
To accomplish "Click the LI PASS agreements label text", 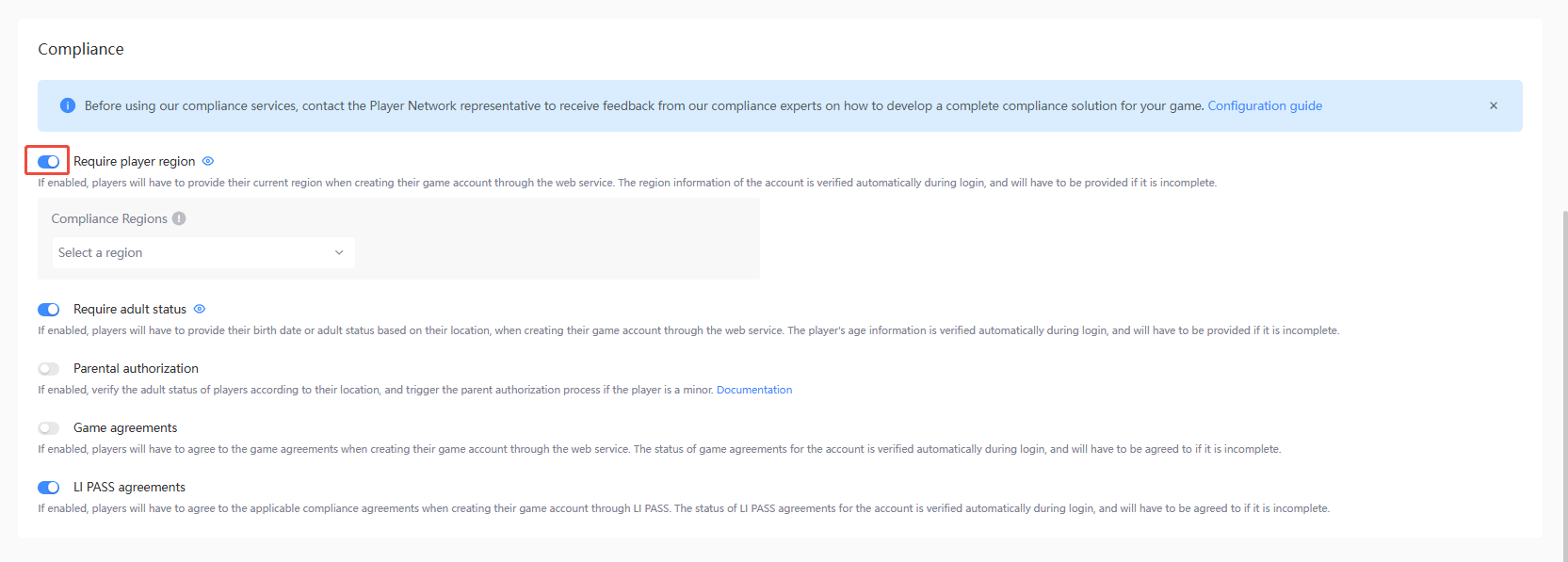I will click(129, 487).
